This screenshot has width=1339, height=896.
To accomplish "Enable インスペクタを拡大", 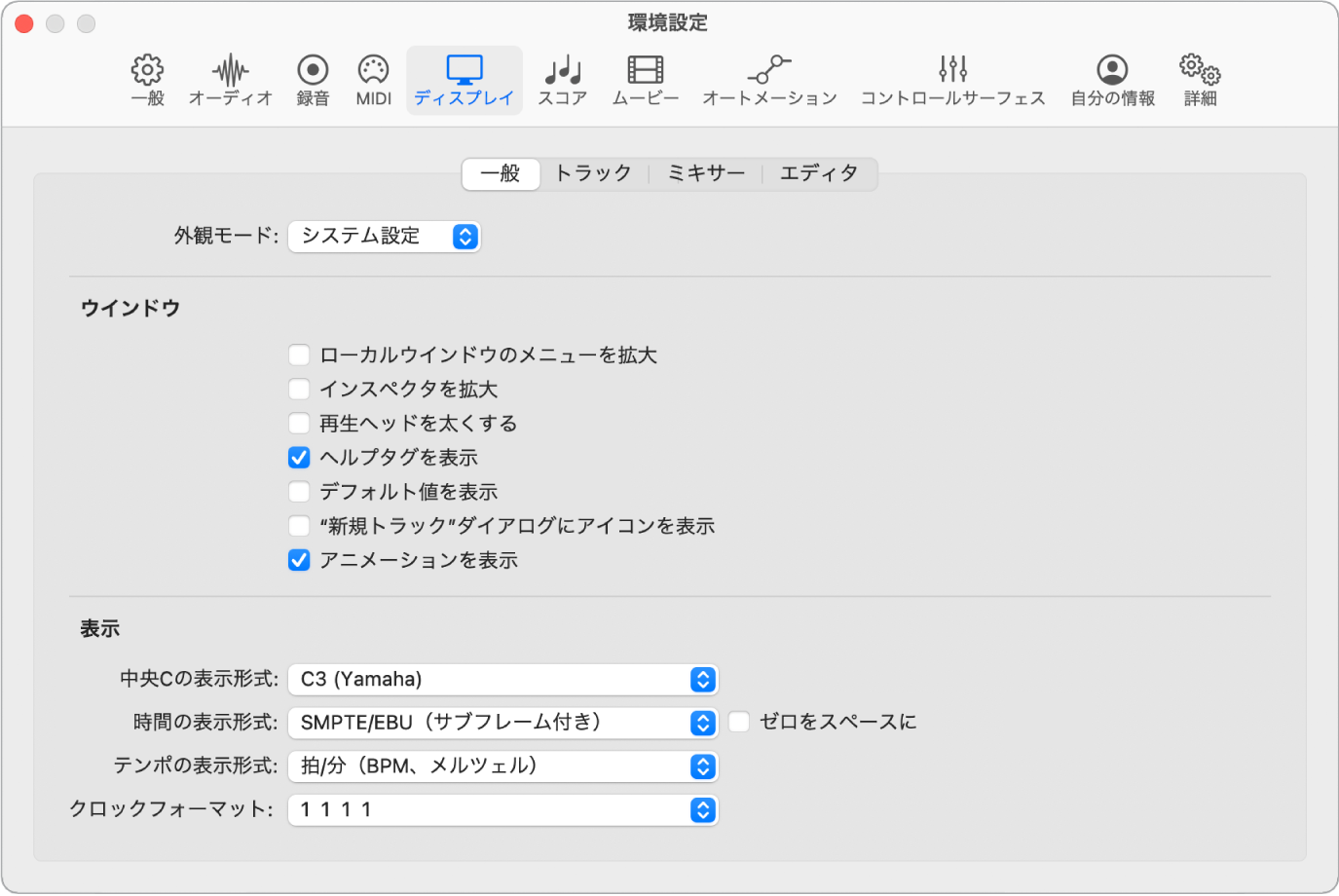I will pos(299,389).
